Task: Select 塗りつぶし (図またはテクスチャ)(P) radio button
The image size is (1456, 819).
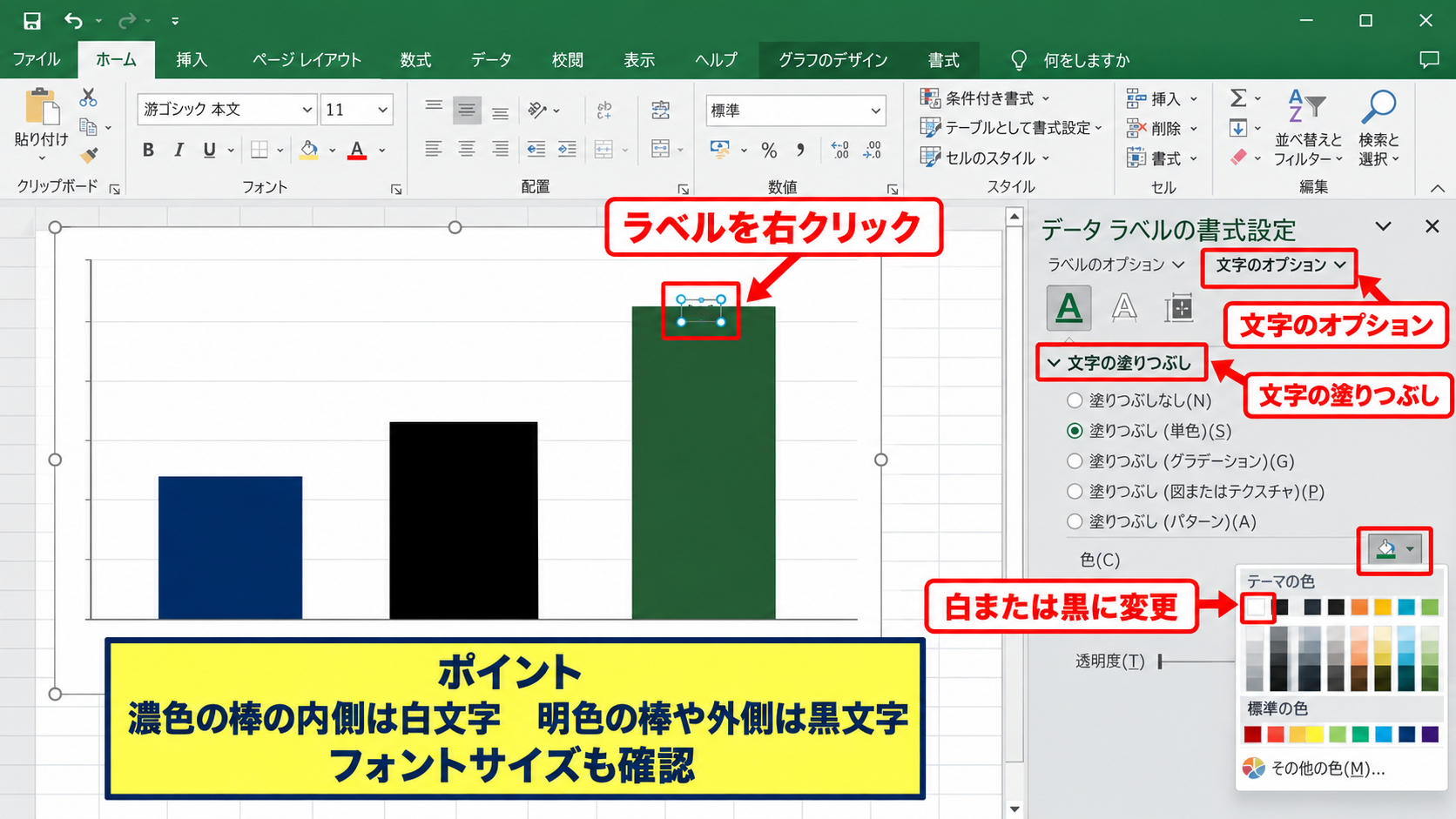Action: (1075, 492)
